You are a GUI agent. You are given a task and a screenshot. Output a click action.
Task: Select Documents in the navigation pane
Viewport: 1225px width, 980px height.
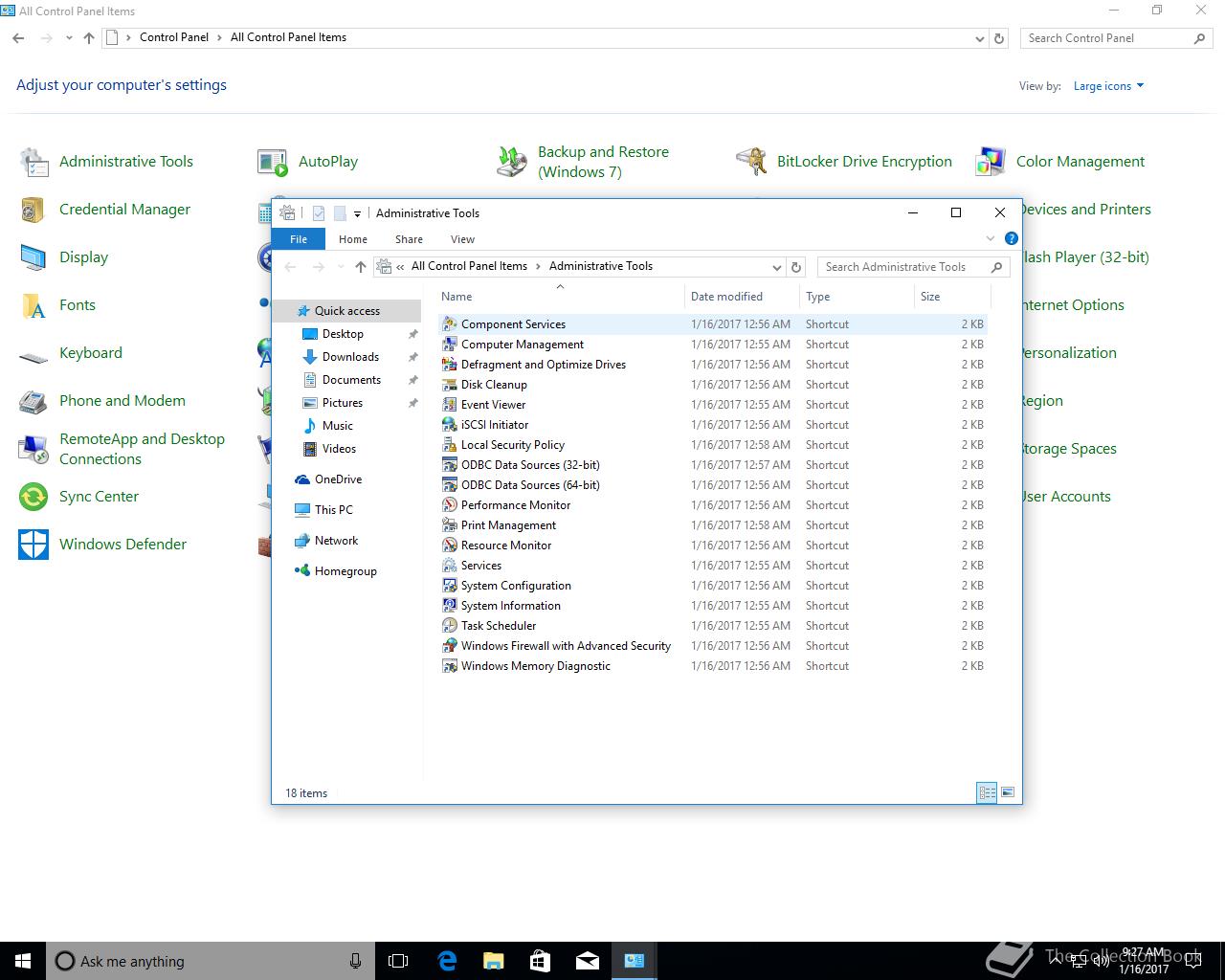[x=351, y=380]
